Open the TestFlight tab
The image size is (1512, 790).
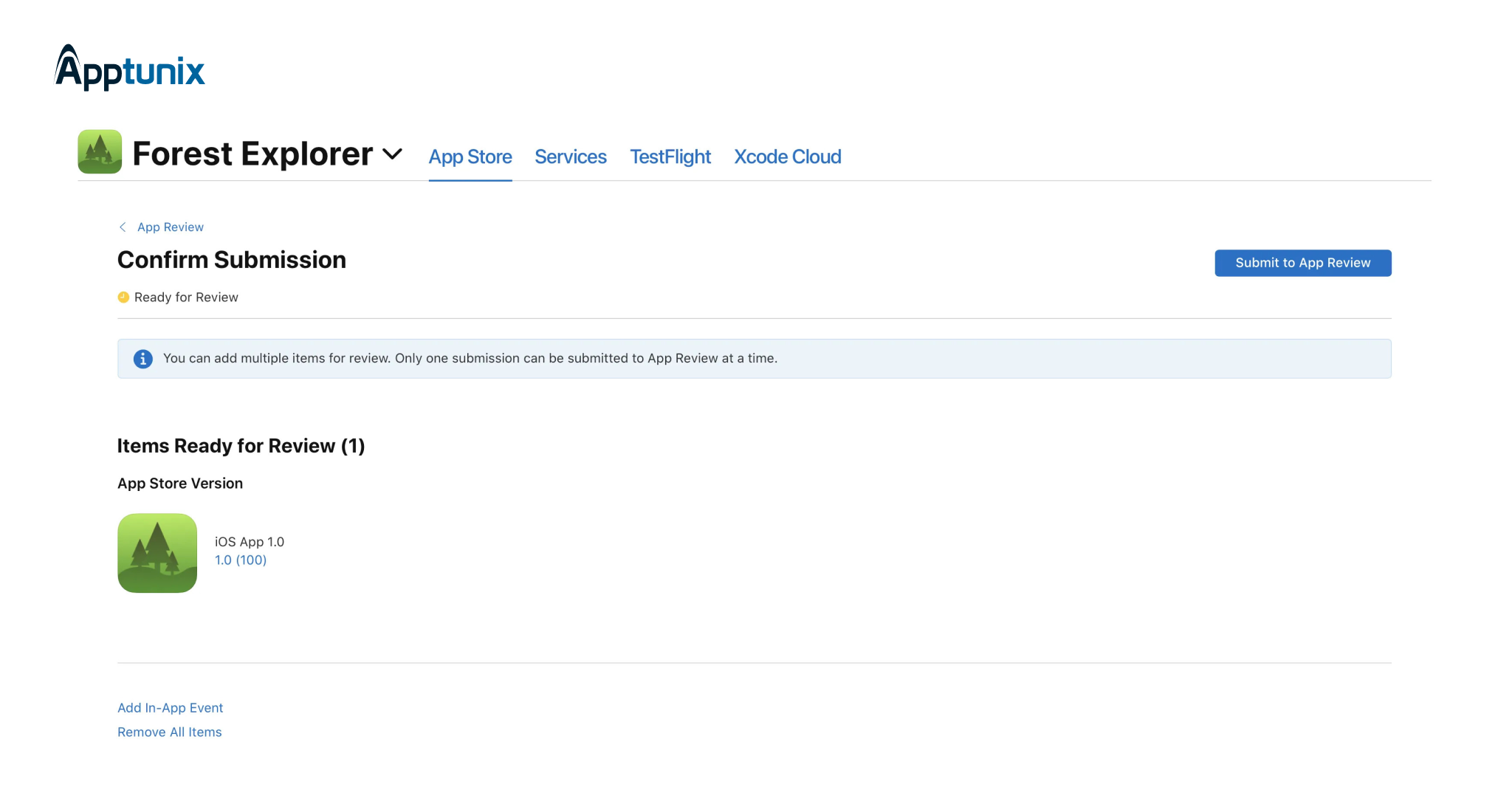pos(670,157)
